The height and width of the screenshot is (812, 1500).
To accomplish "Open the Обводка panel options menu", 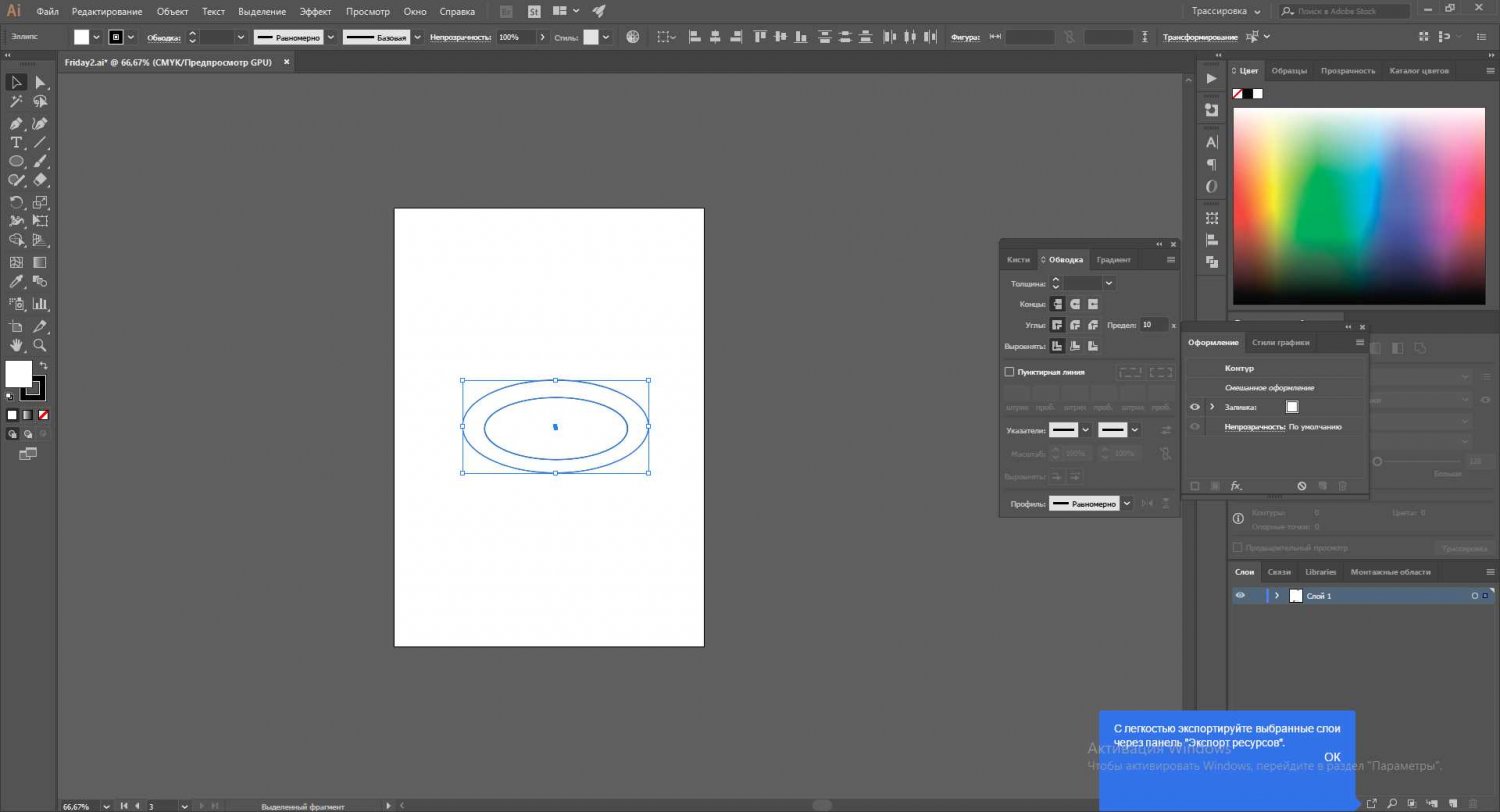I will [x=1170, y=259].
